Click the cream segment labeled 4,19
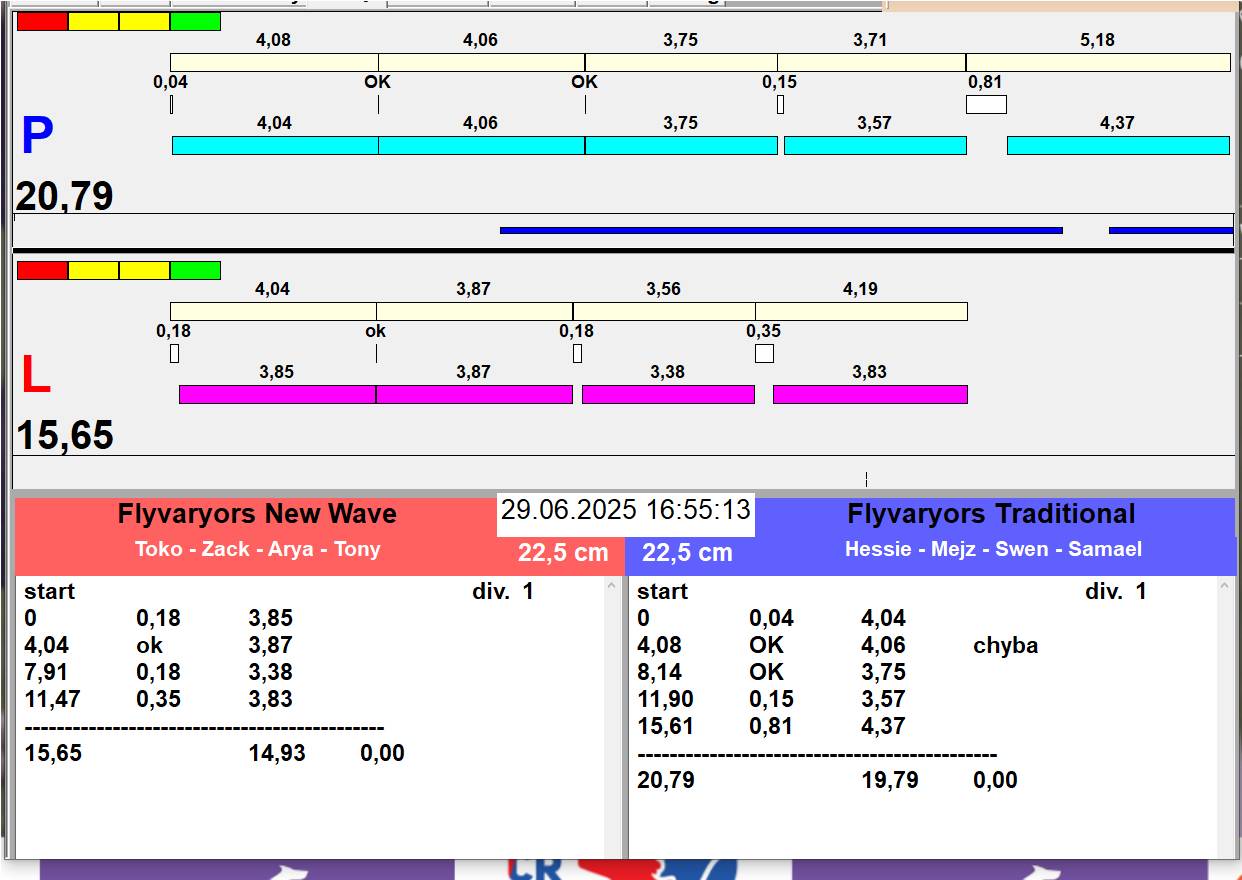The width and height of the screenshot is (1242, 880). (860, 311)
